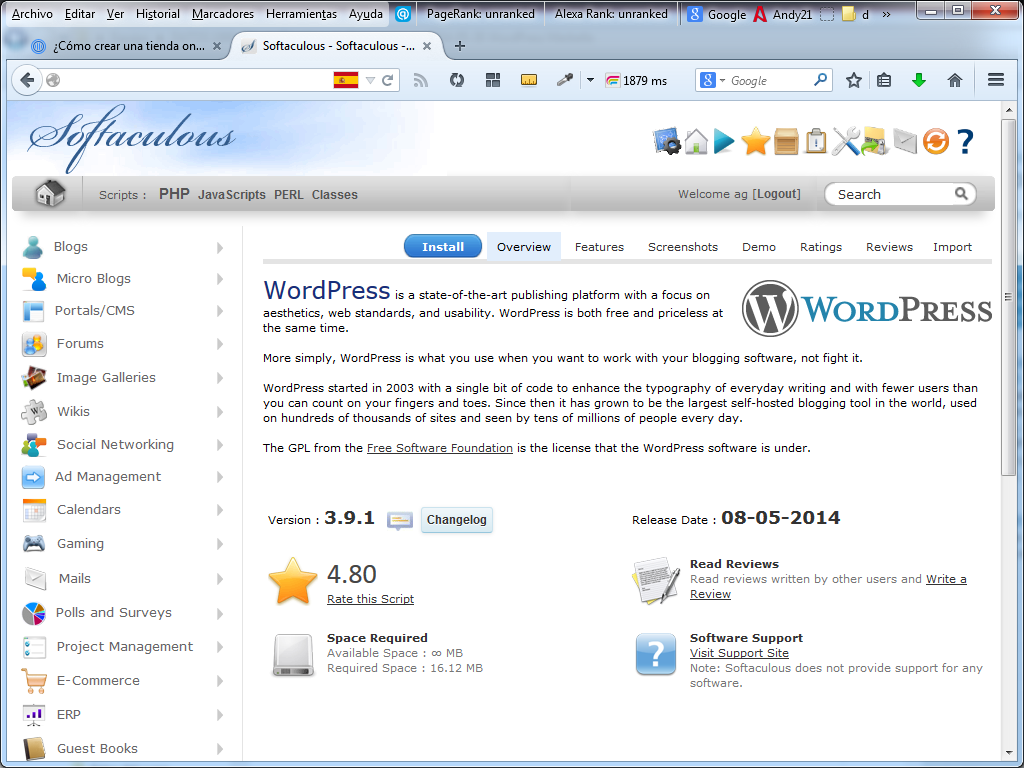Click the Changelog button
Screen dimensions: 1024x768
pos(456,520)
